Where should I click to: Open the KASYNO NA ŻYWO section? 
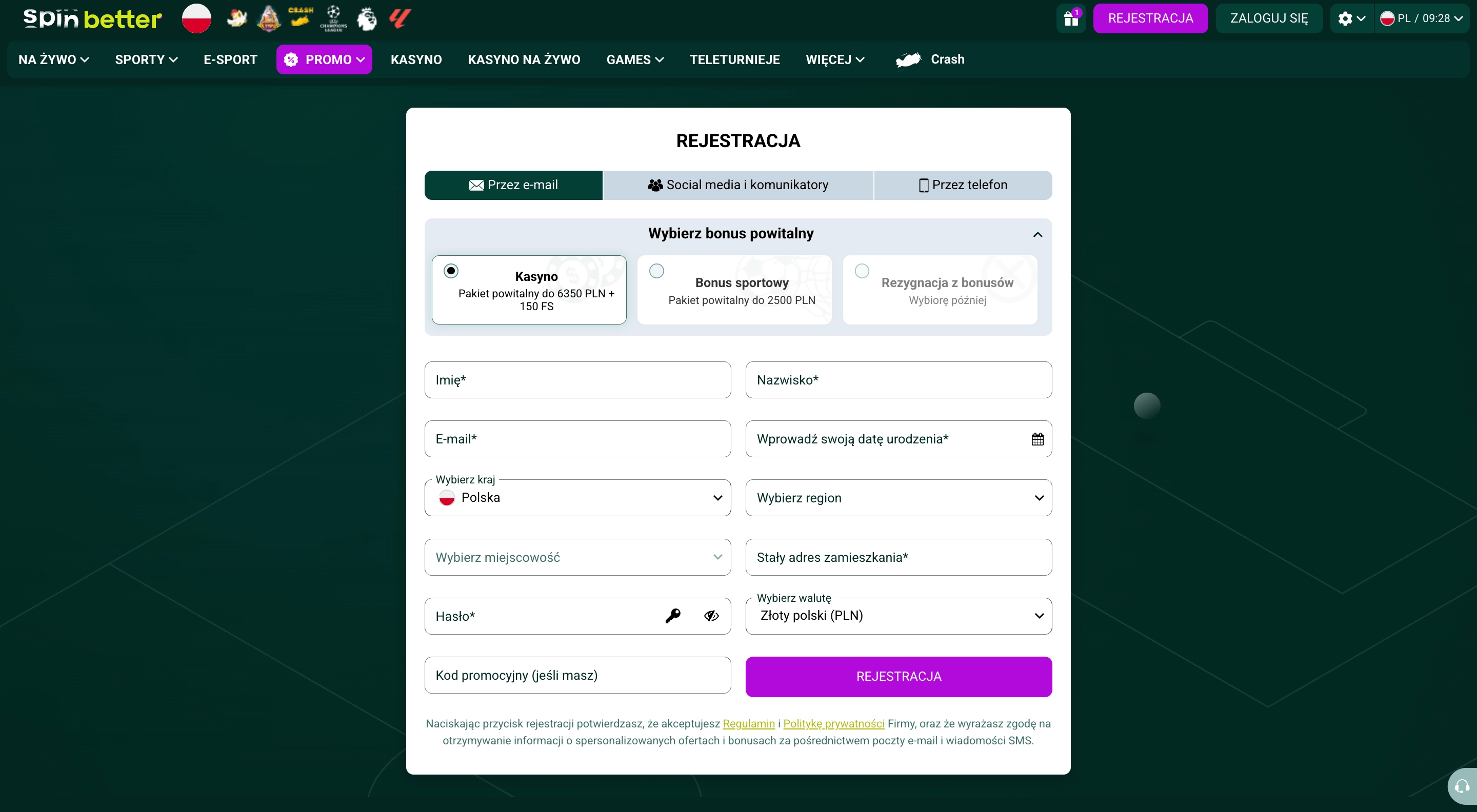pyautogui.click(x=524, y=59)
